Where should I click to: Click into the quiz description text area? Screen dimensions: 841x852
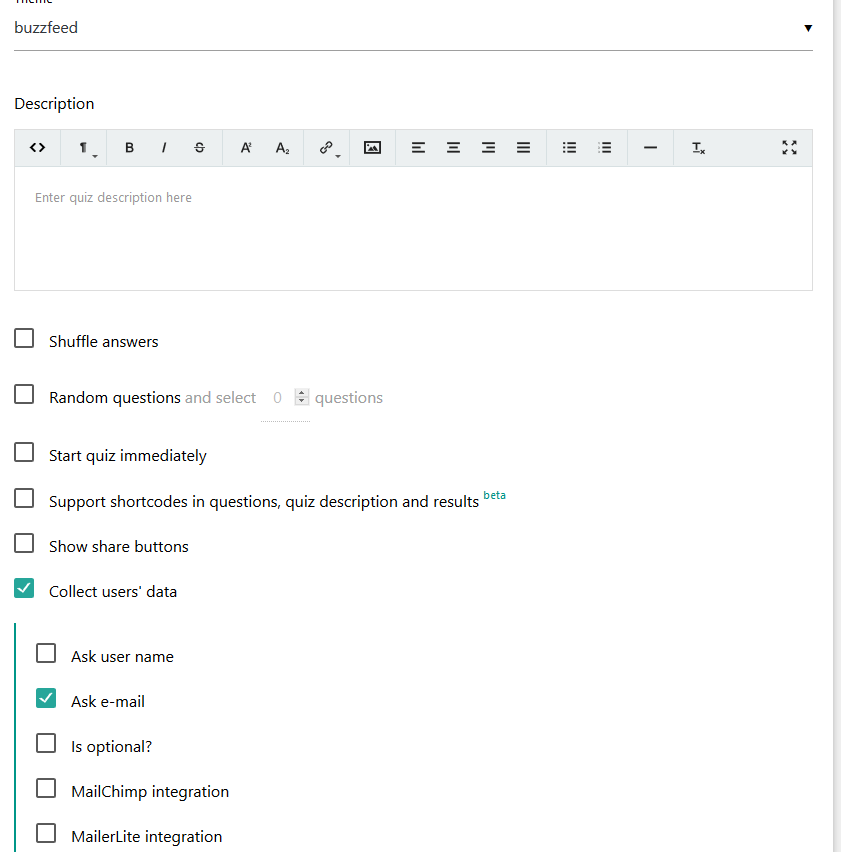413,228
